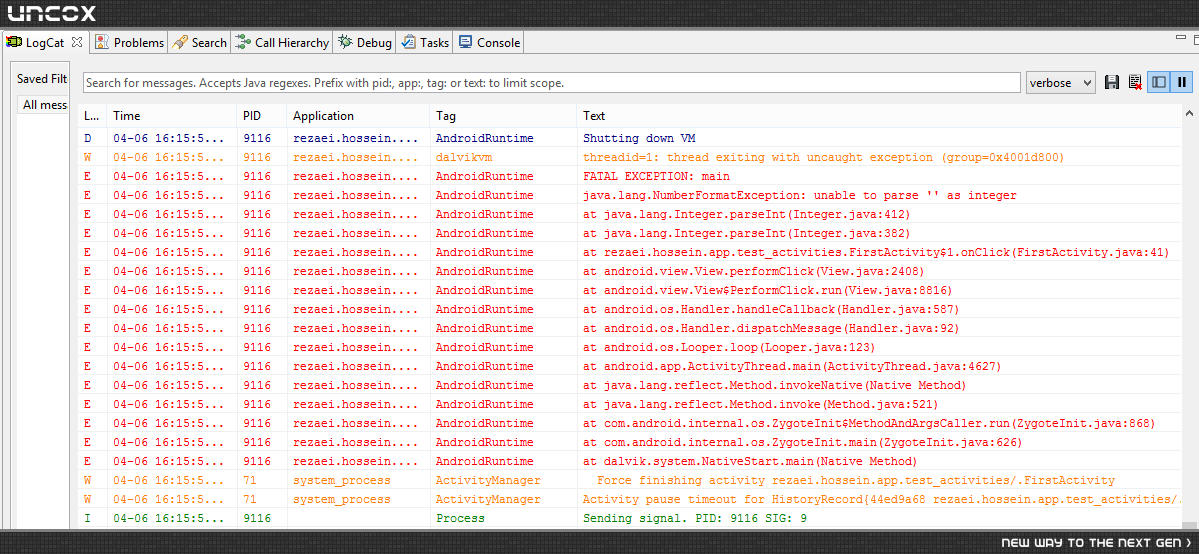Click the PID column header
The height and width of the screenshot is (554, 1199).
click(x=262, y=116)
